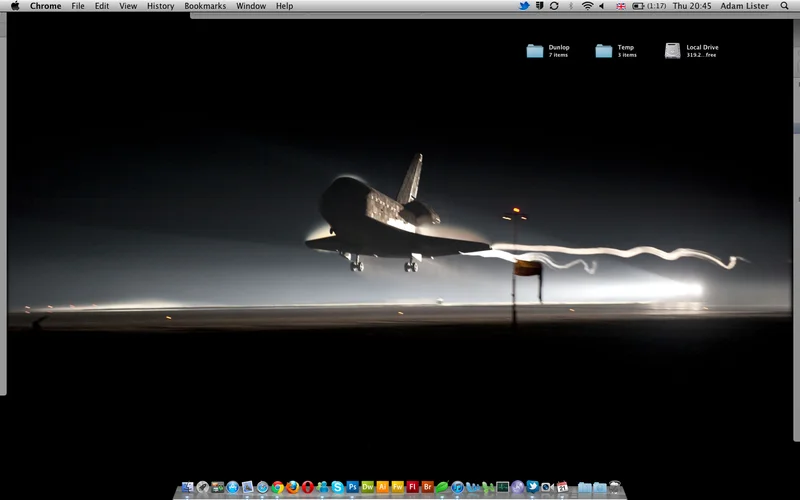This screenshot has width=800, height=500.
Task: Click the Adam Lister user menu
Action: [744, 6]
